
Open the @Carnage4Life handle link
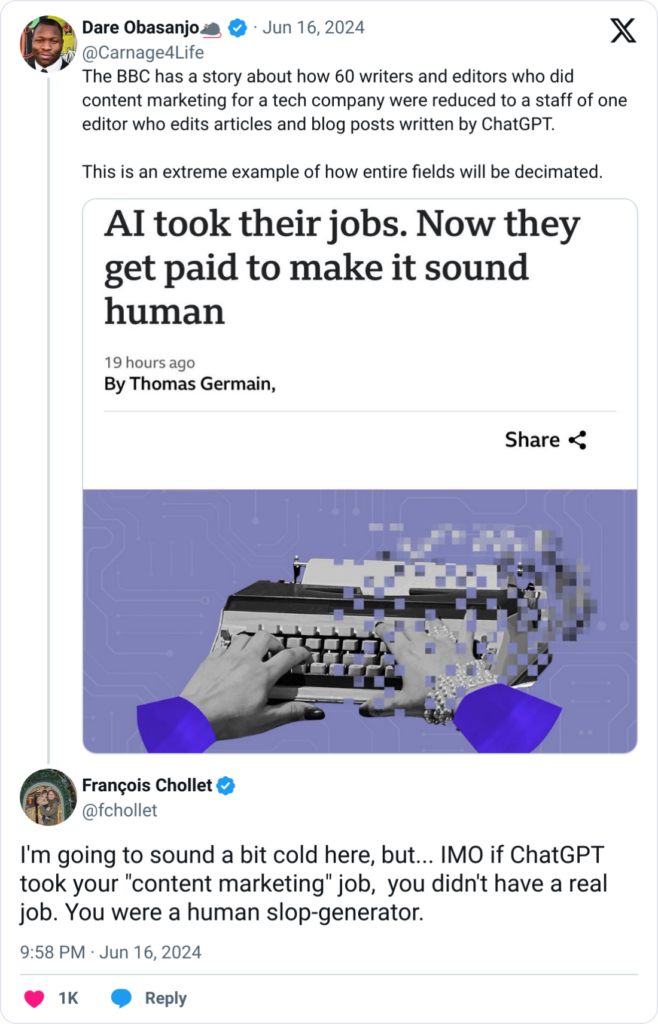point(143,52)
